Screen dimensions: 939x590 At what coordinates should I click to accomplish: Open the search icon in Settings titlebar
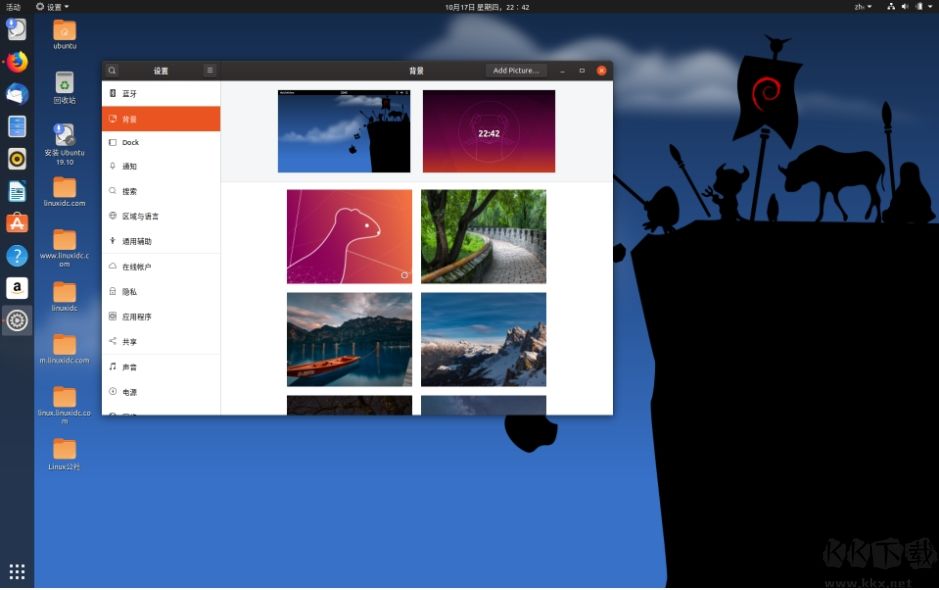pyautogui.click(x=111, y=70)
